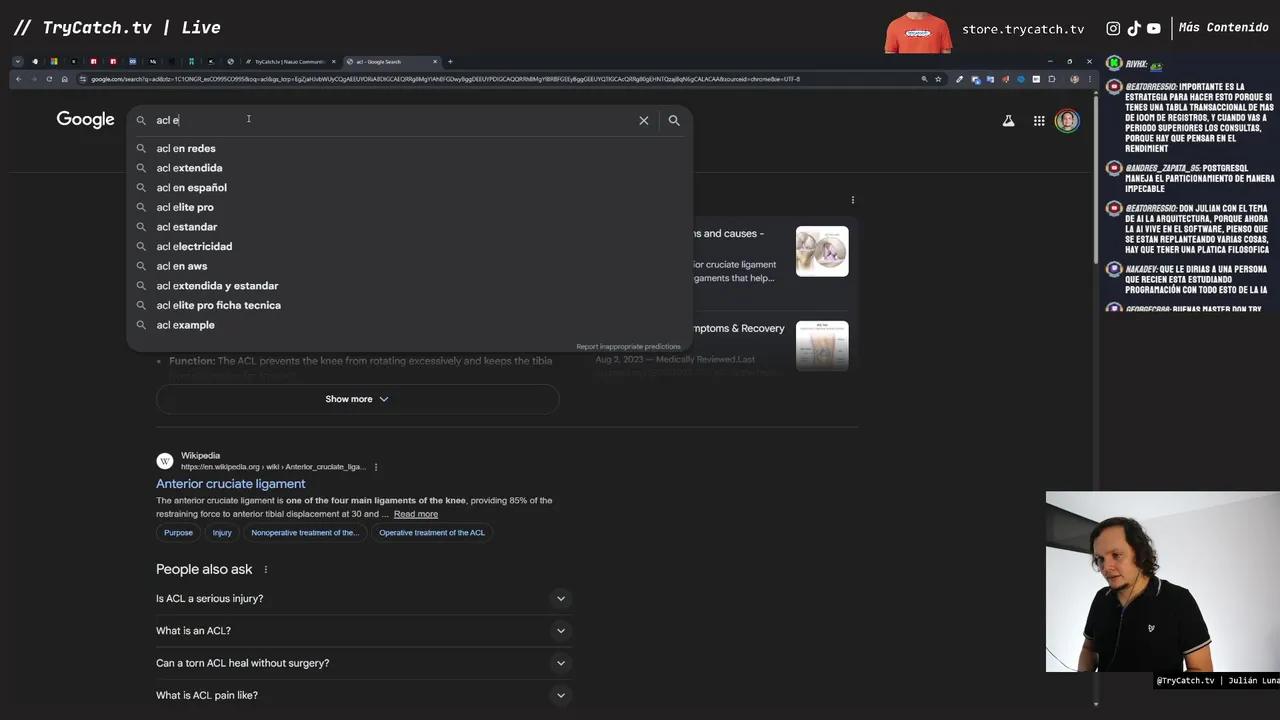Open the YouTube icon in the header

click(x=1154, y=29)
